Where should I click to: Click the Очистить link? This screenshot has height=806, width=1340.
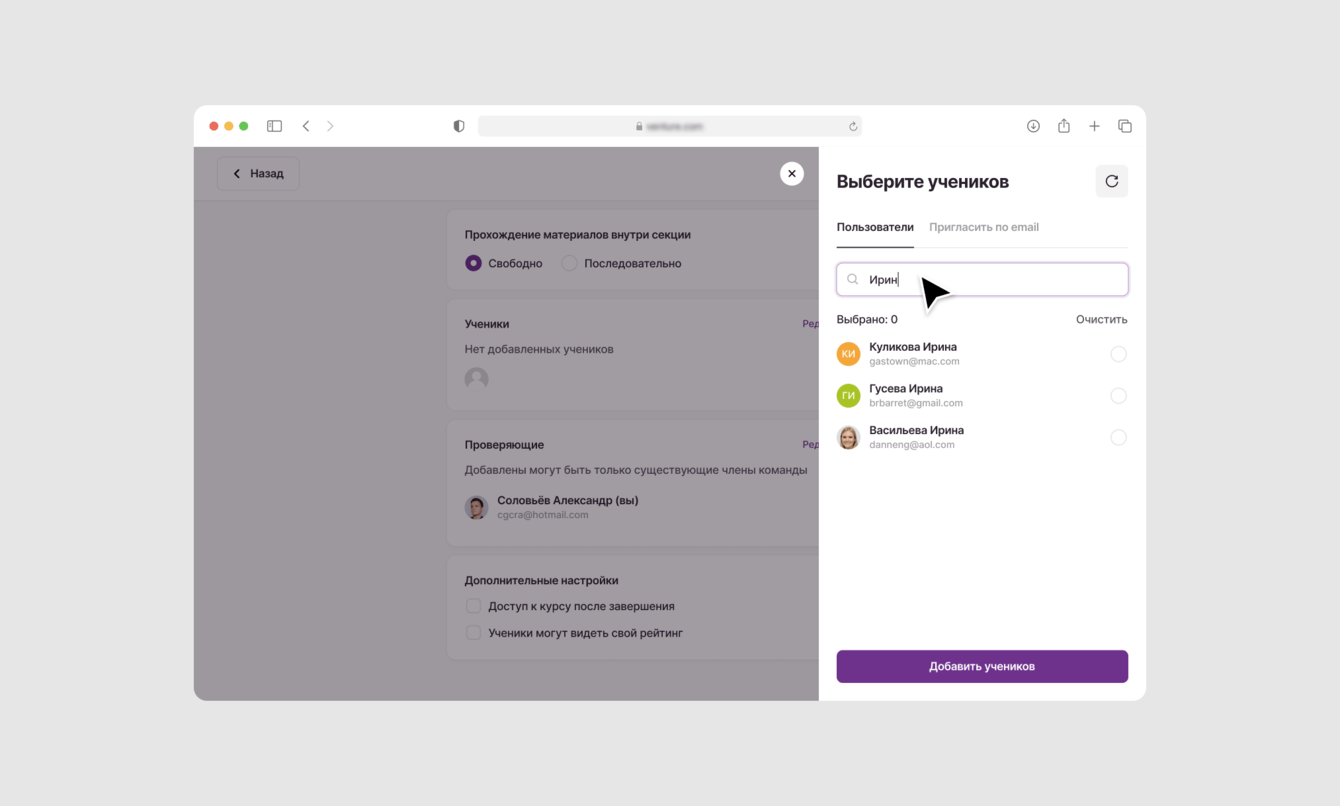(1102, 319)
